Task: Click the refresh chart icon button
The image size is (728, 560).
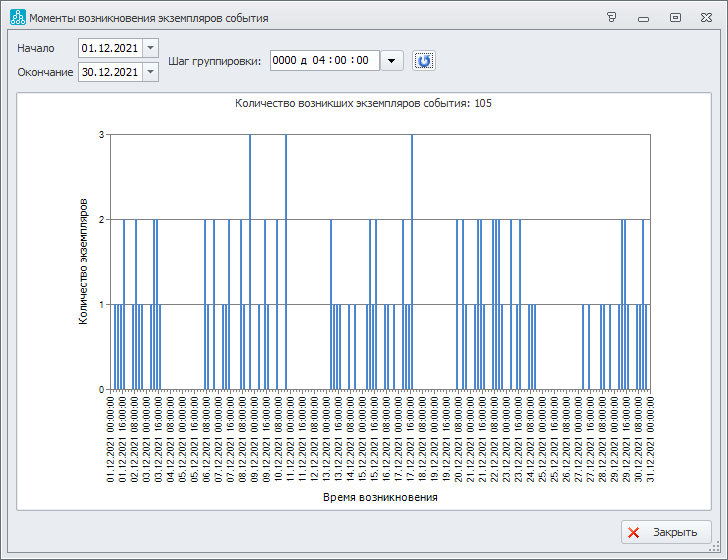Action: point(424,61)
